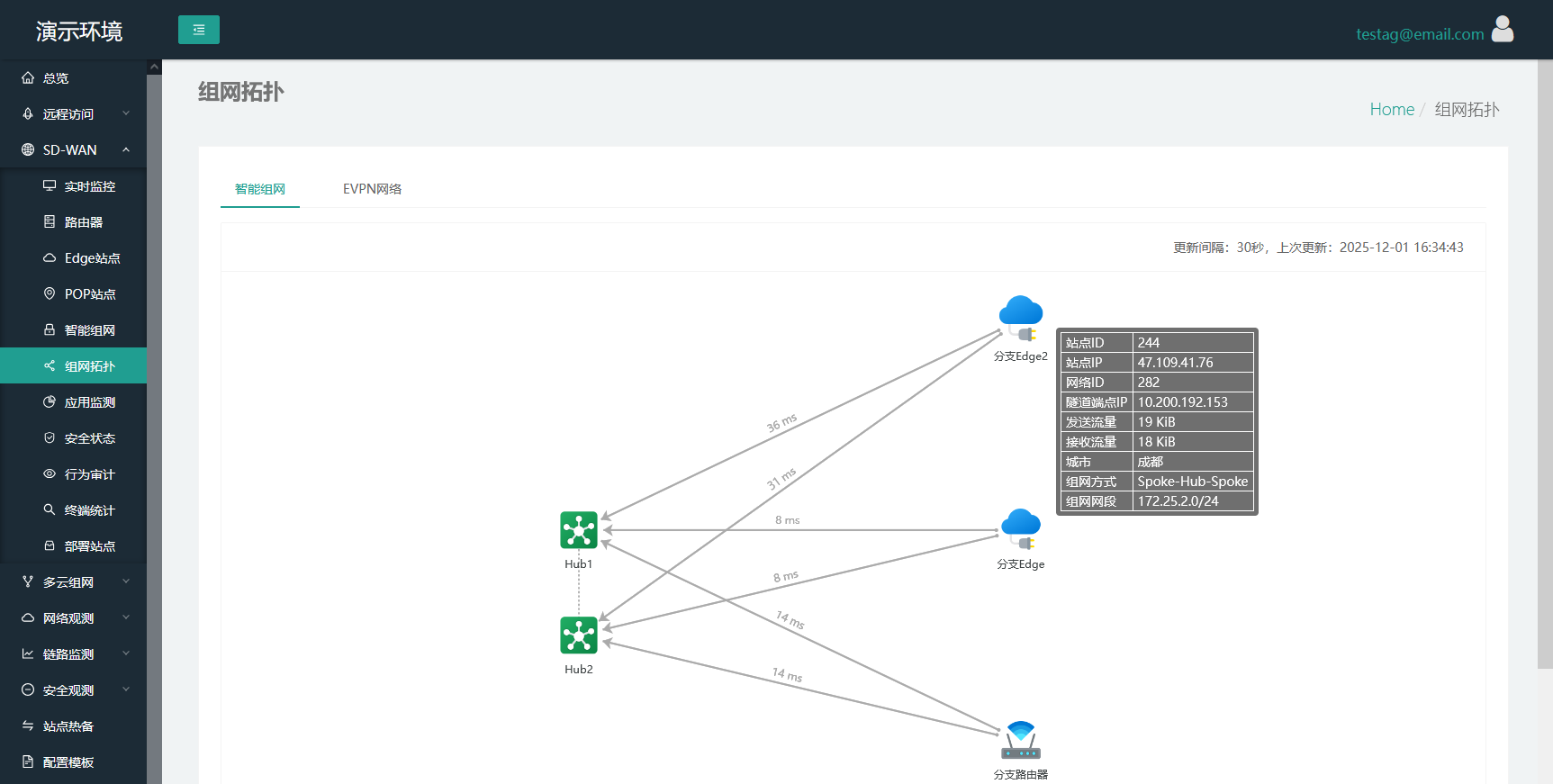Click the testag@email.com account link
The height and width of the screenshot is (784, 1553).
pyautogui.click(x=1420, y=34)
